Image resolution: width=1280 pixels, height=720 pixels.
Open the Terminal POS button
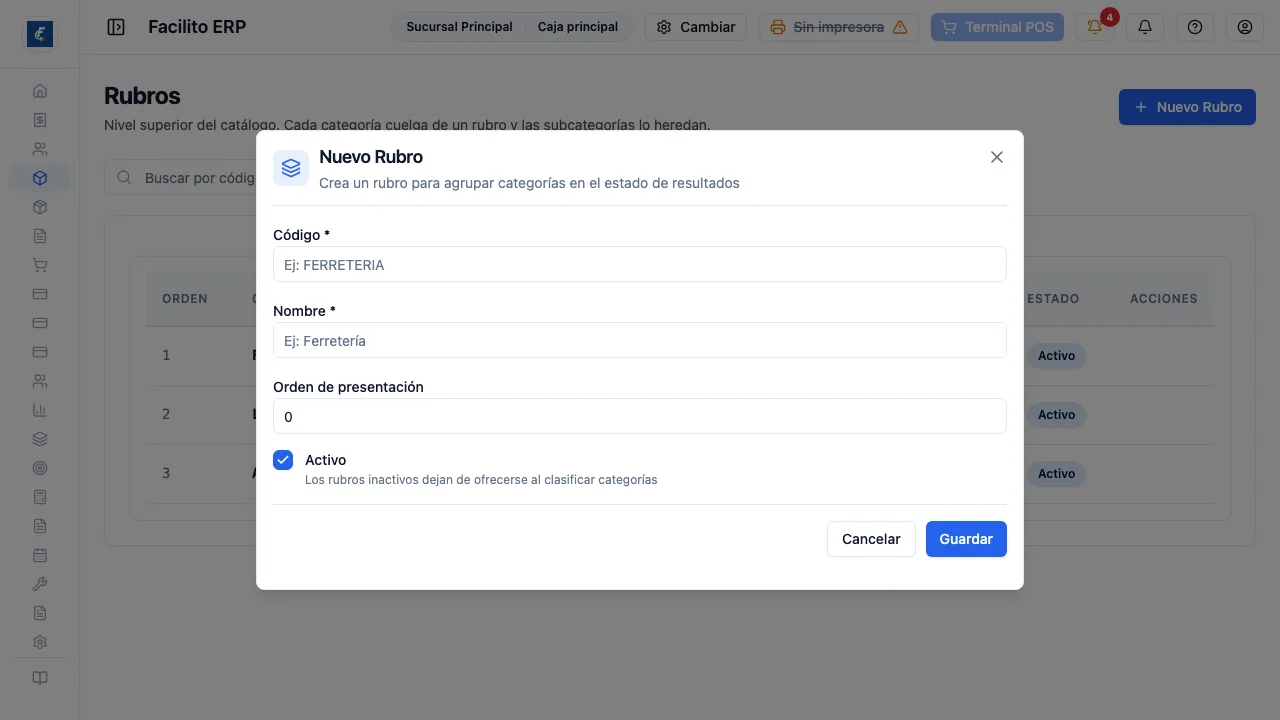click(997, 27)
